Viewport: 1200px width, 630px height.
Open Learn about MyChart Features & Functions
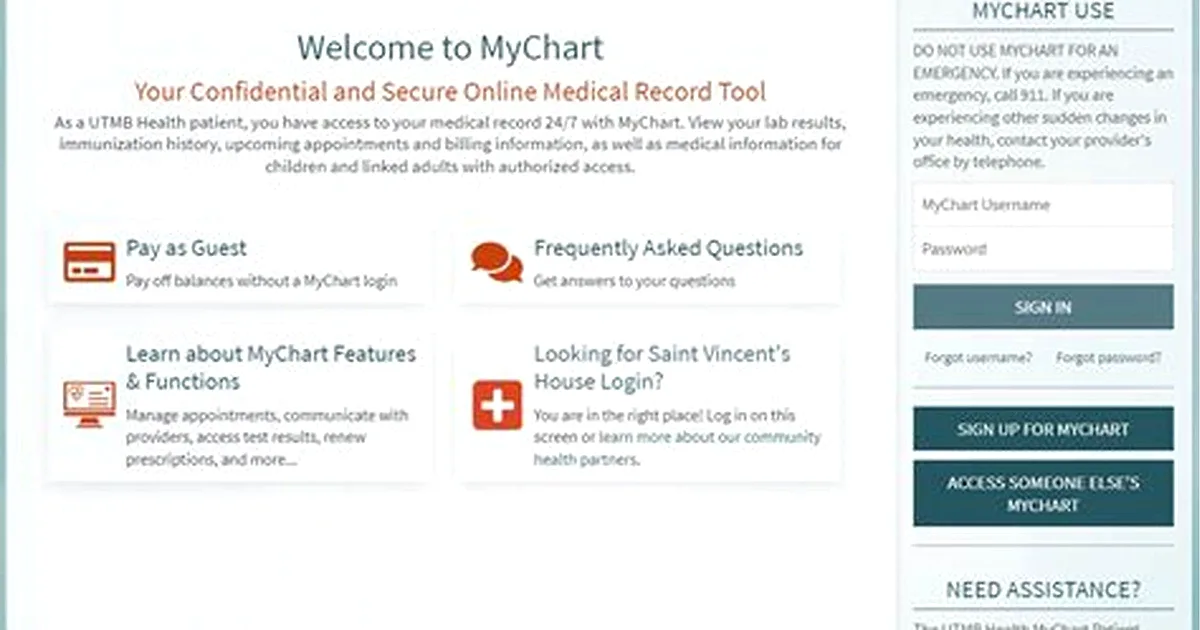270,367
